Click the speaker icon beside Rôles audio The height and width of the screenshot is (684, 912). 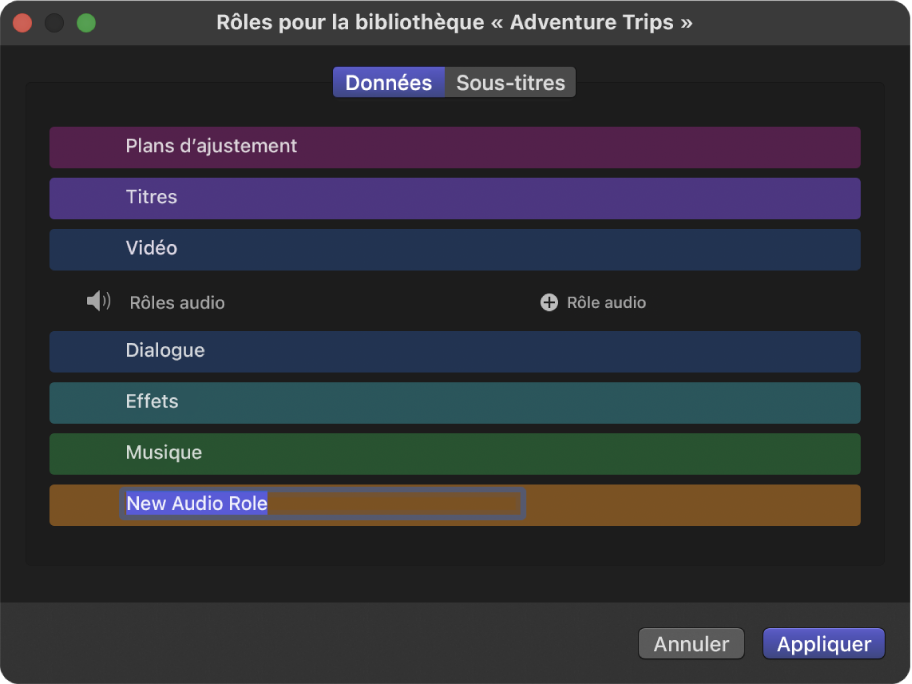pos(98,301)
